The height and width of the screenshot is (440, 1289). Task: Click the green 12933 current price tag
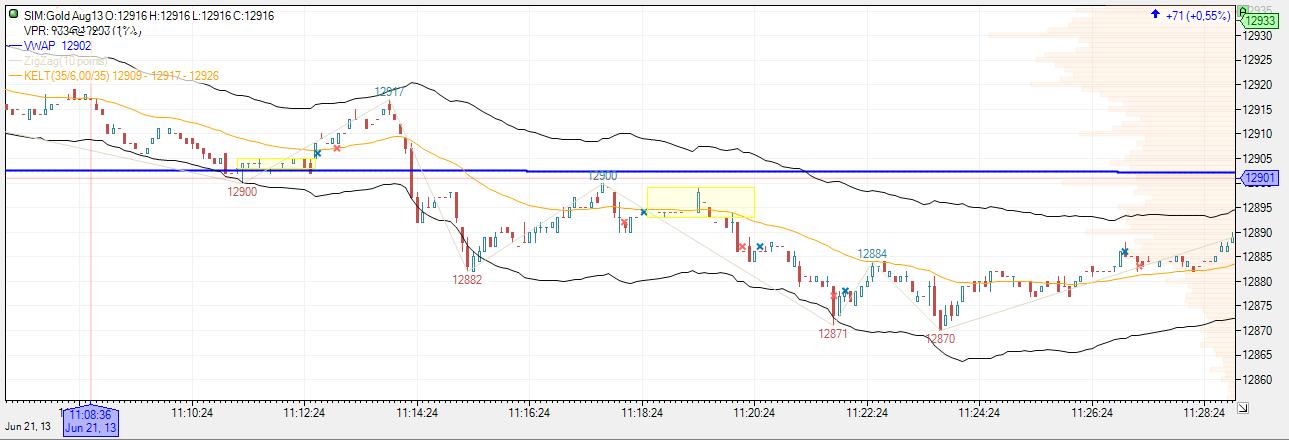pyautogui.click(x=1260, y=20)
